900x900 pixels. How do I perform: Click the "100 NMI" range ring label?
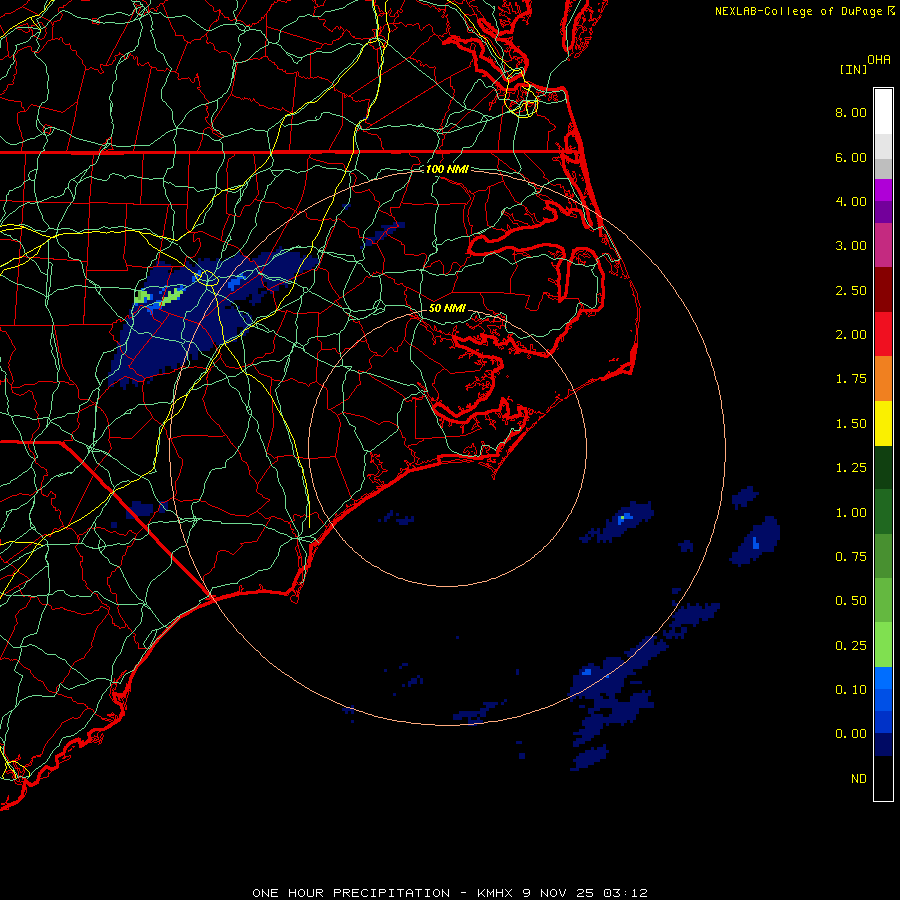(x=447, y=169)
